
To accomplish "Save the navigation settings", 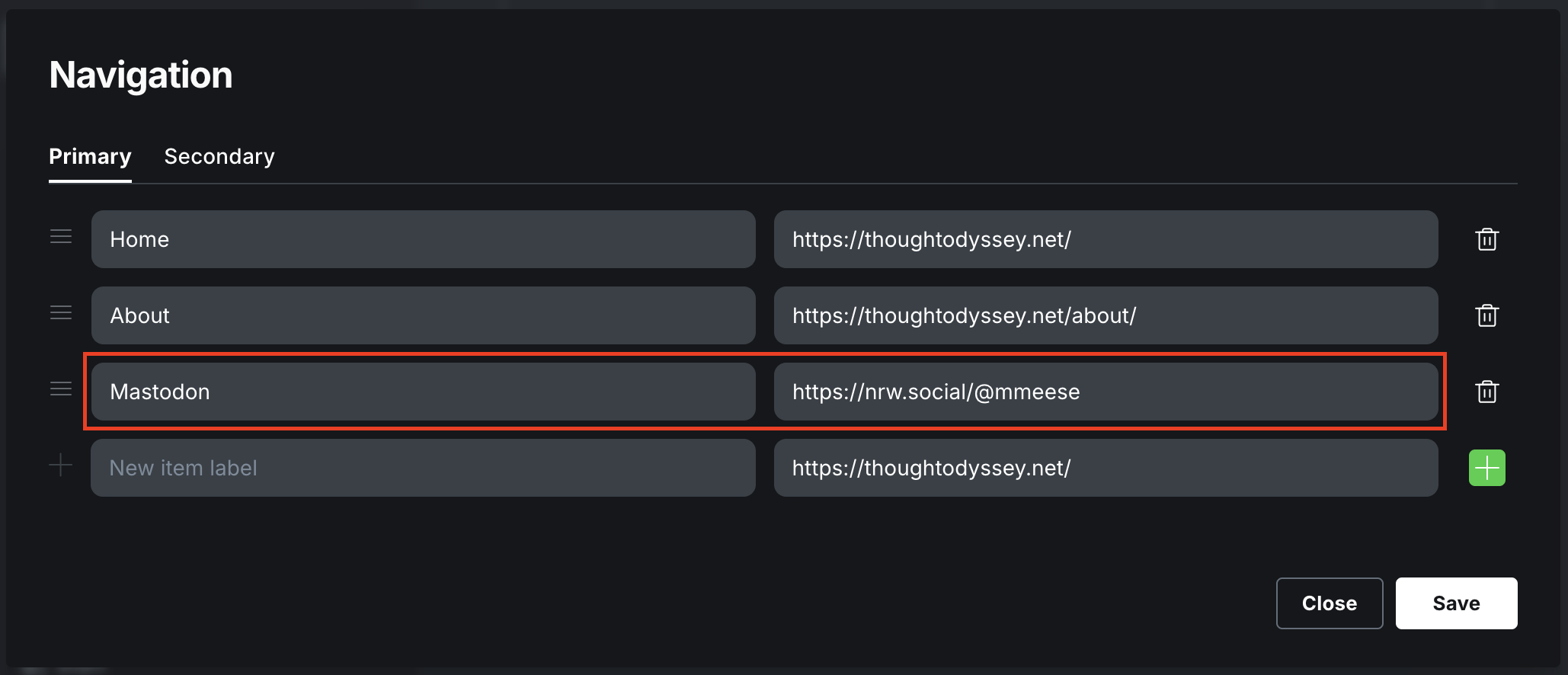I will point(1455,603).
